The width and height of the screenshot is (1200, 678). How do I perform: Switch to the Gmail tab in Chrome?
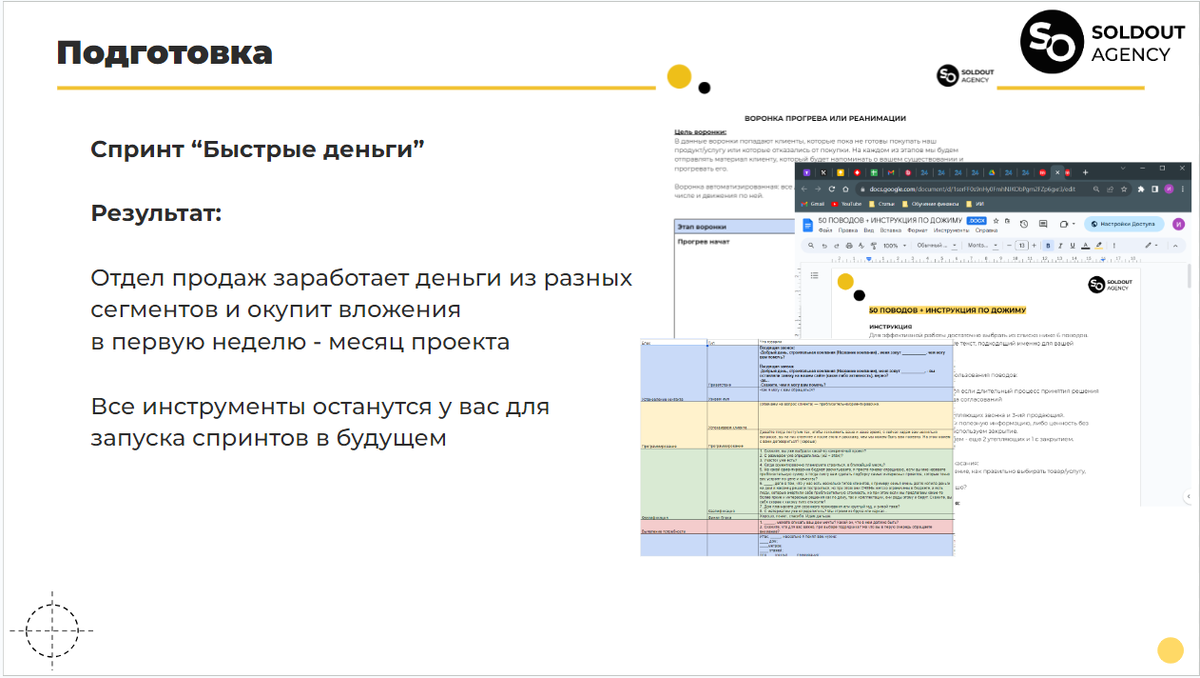tap(891, 172)
